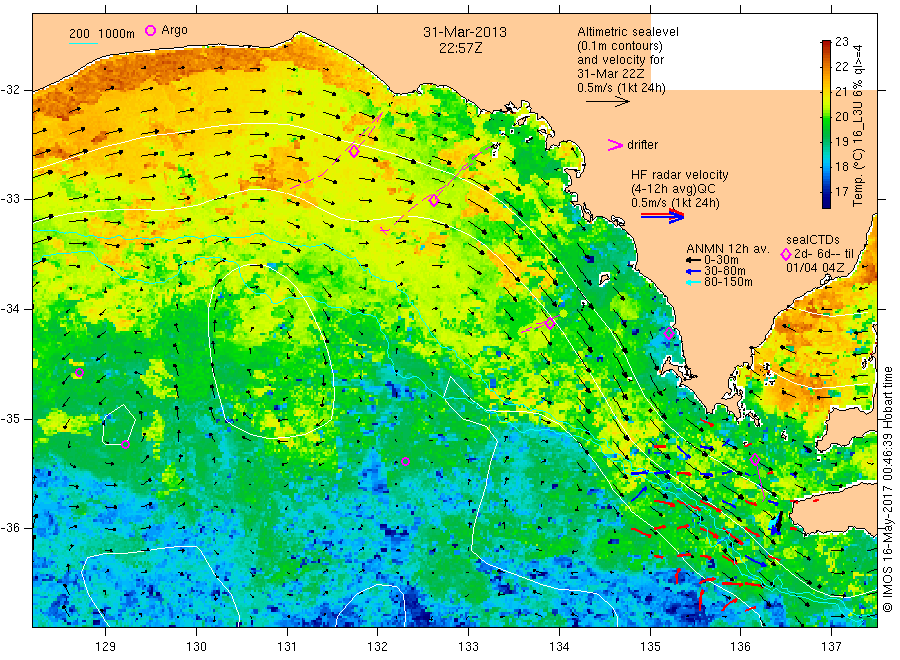Click the green 20°C section of colorbar
The width and height of the screenshot is (900, 660).
click(x=826, y=117)
